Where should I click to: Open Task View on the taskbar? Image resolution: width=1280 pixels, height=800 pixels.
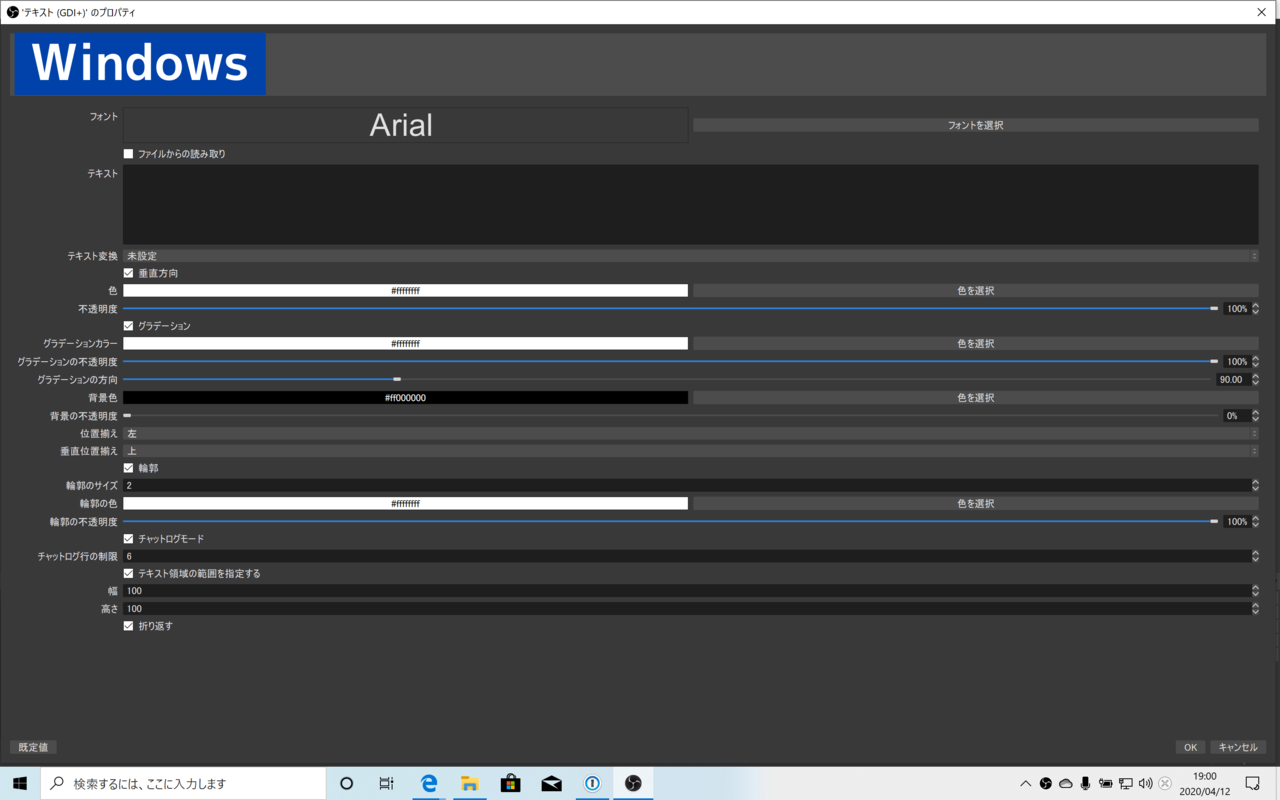[387, 784]
